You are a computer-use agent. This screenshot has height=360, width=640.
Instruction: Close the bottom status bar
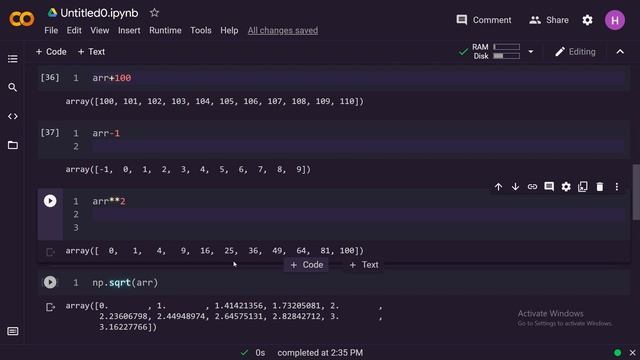click(x=633, y=353)
